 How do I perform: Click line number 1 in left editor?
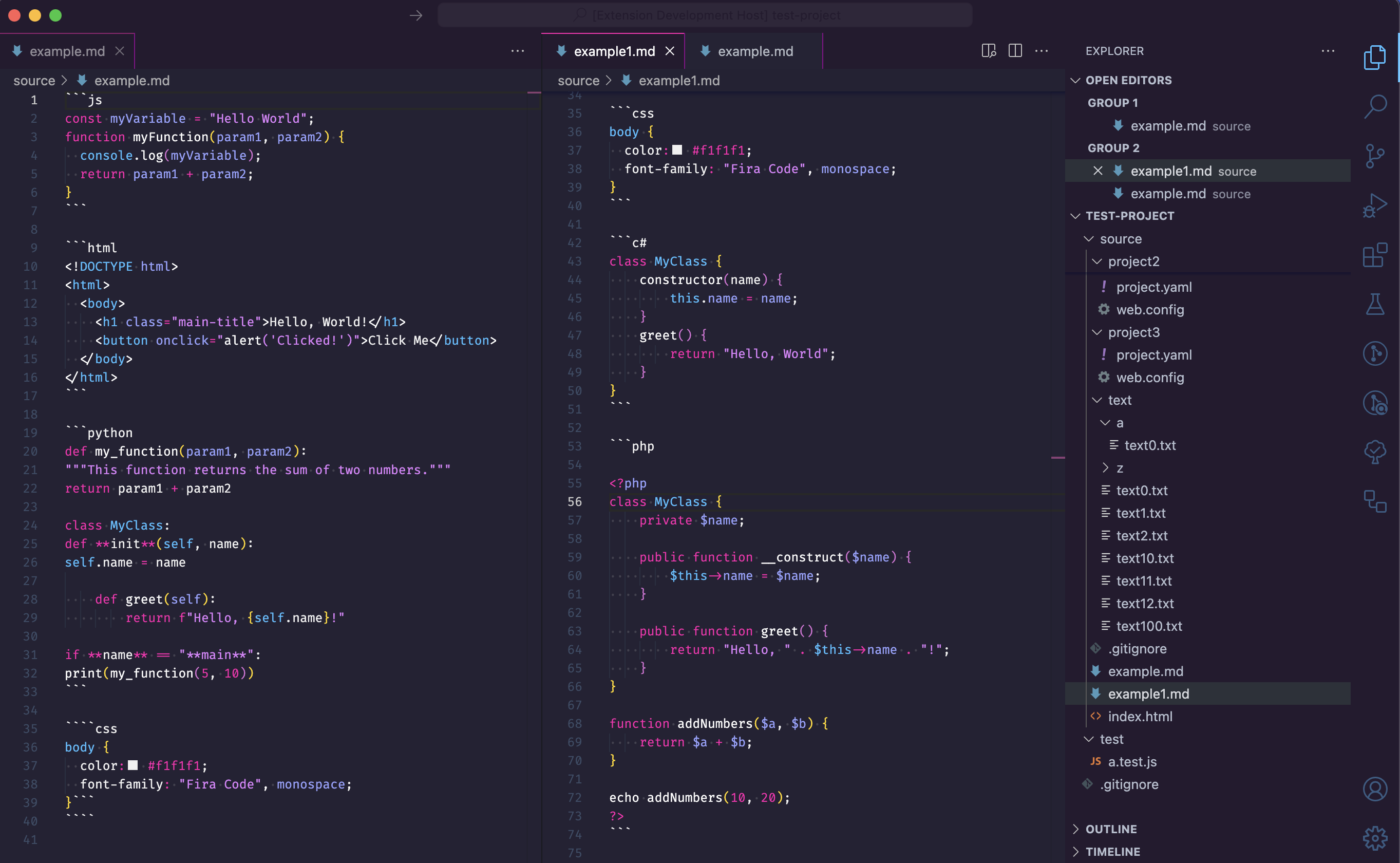tap(34, 100)
